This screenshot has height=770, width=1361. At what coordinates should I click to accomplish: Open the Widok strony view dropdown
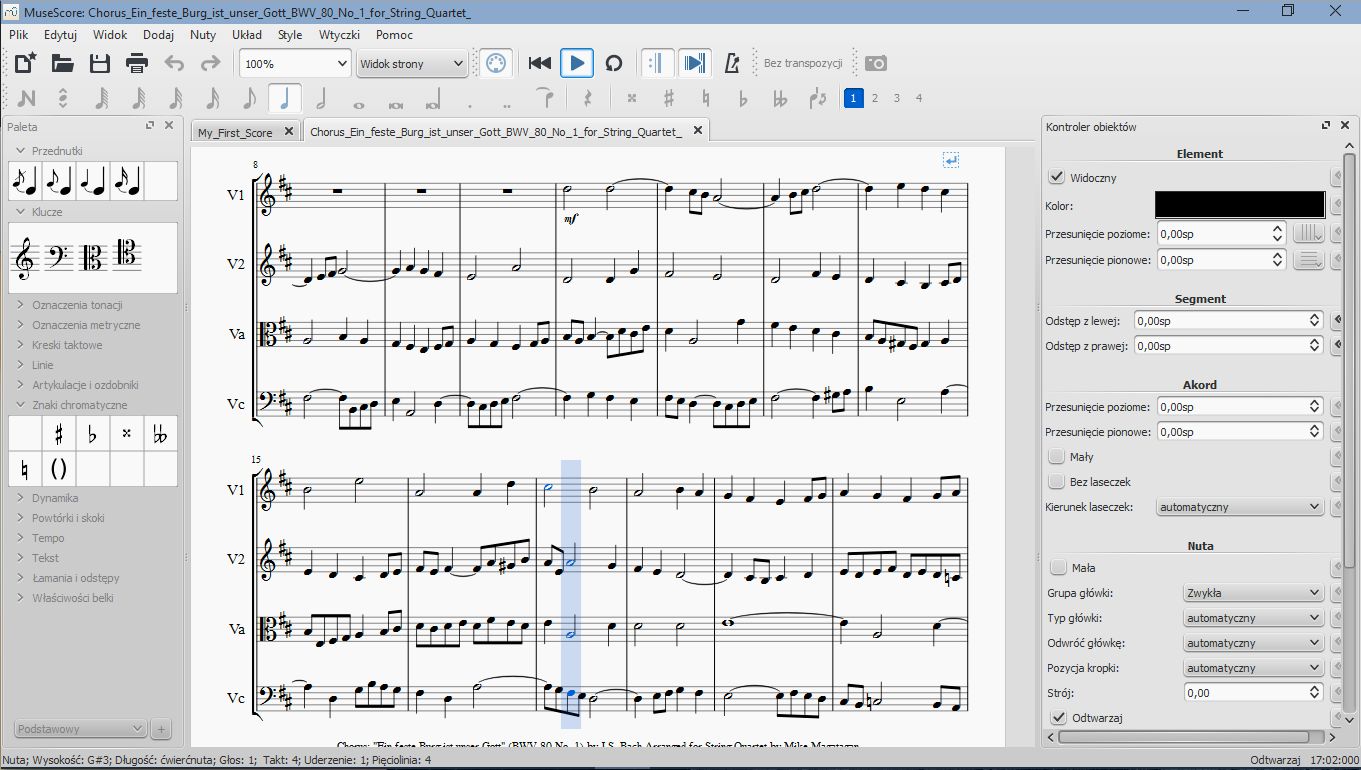tap(411, 63)
